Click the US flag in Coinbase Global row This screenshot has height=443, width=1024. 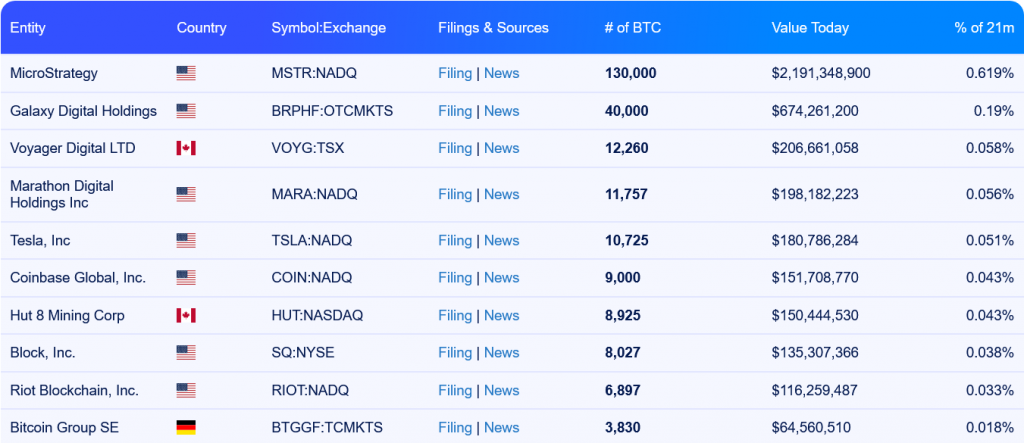(185, 277)
